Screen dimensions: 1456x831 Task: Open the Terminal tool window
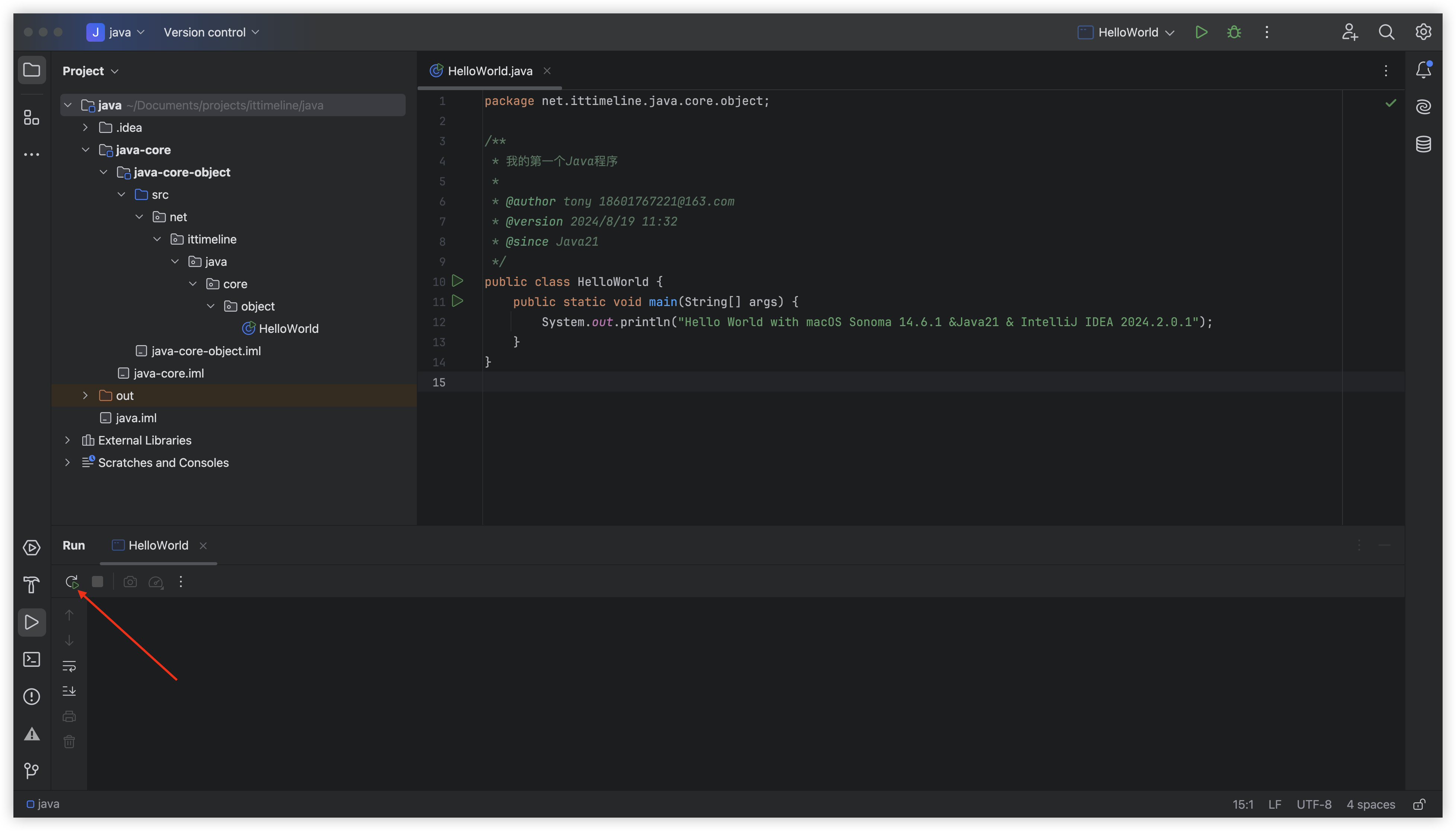[31, 659]
